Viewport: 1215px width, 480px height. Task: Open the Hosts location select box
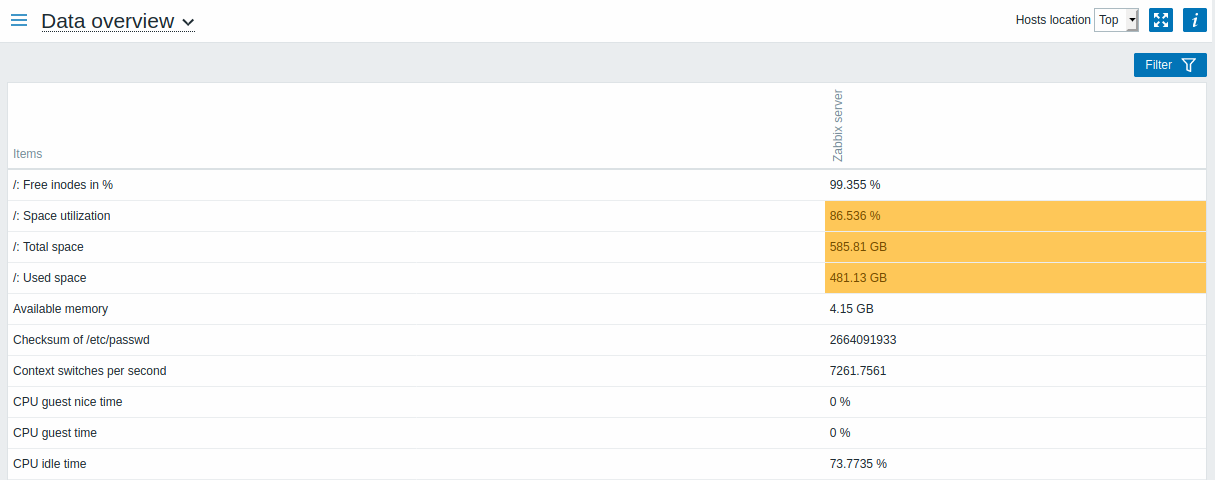click(x=1116, y=20)
